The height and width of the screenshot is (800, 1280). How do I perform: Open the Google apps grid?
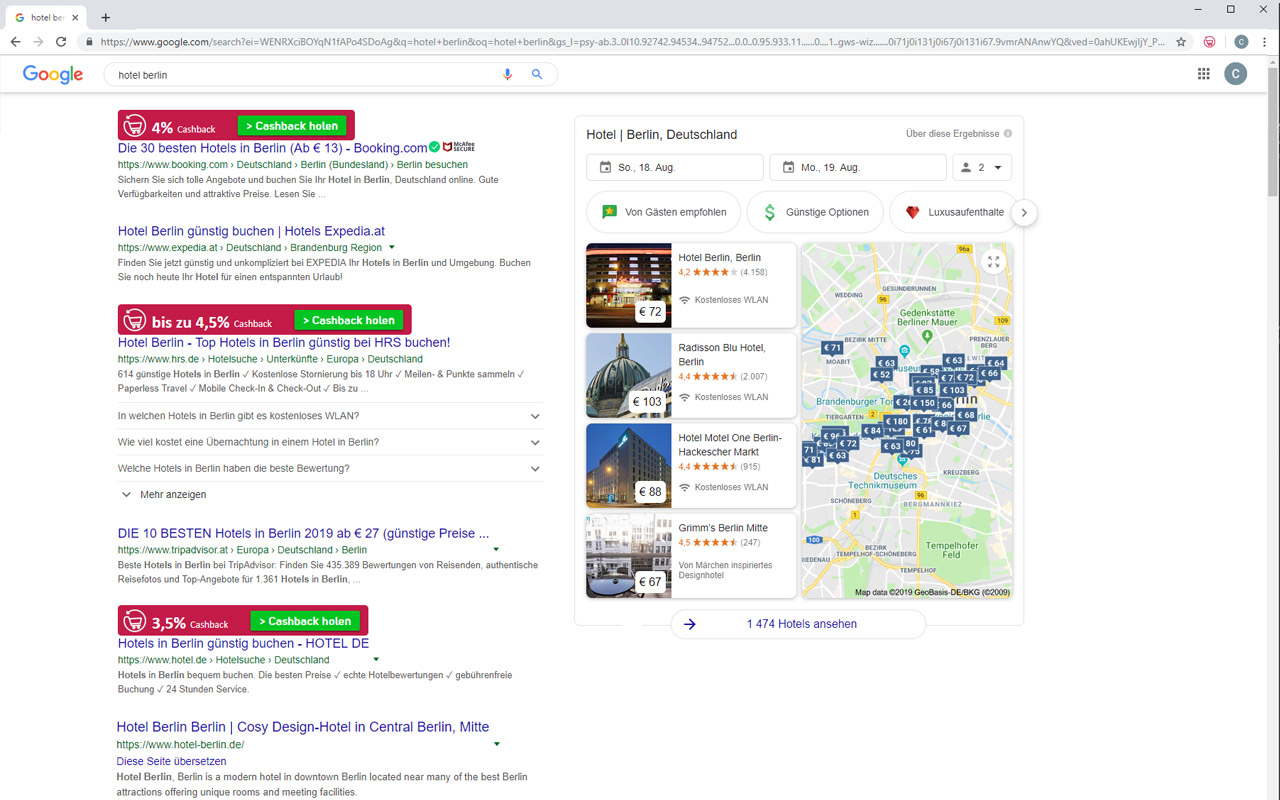click(x=1204, y=74)
